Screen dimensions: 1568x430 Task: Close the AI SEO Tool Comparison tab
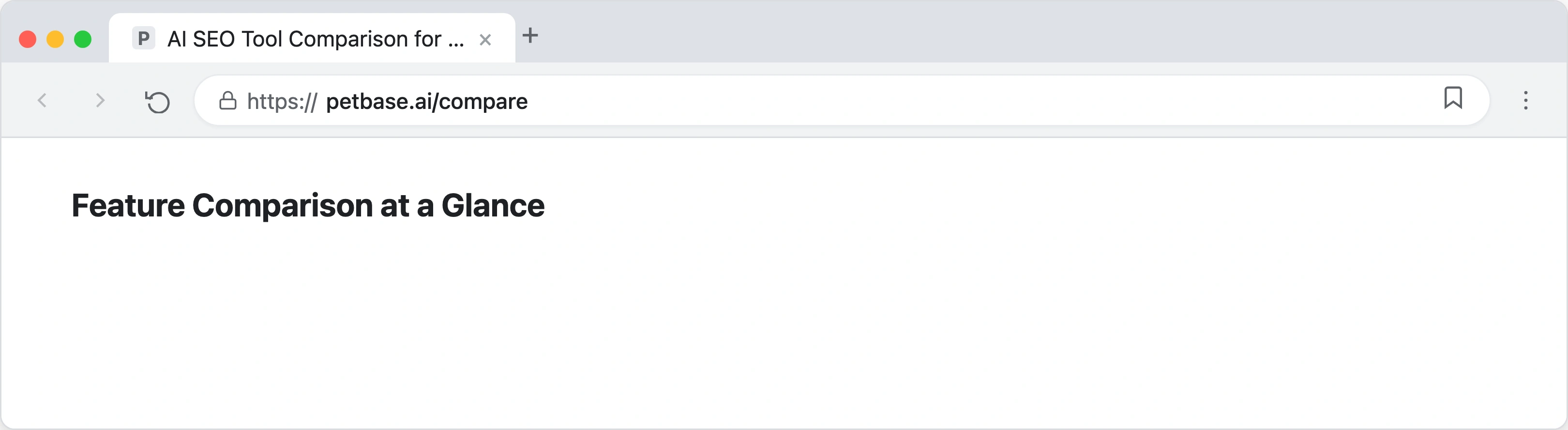point(485,40)
